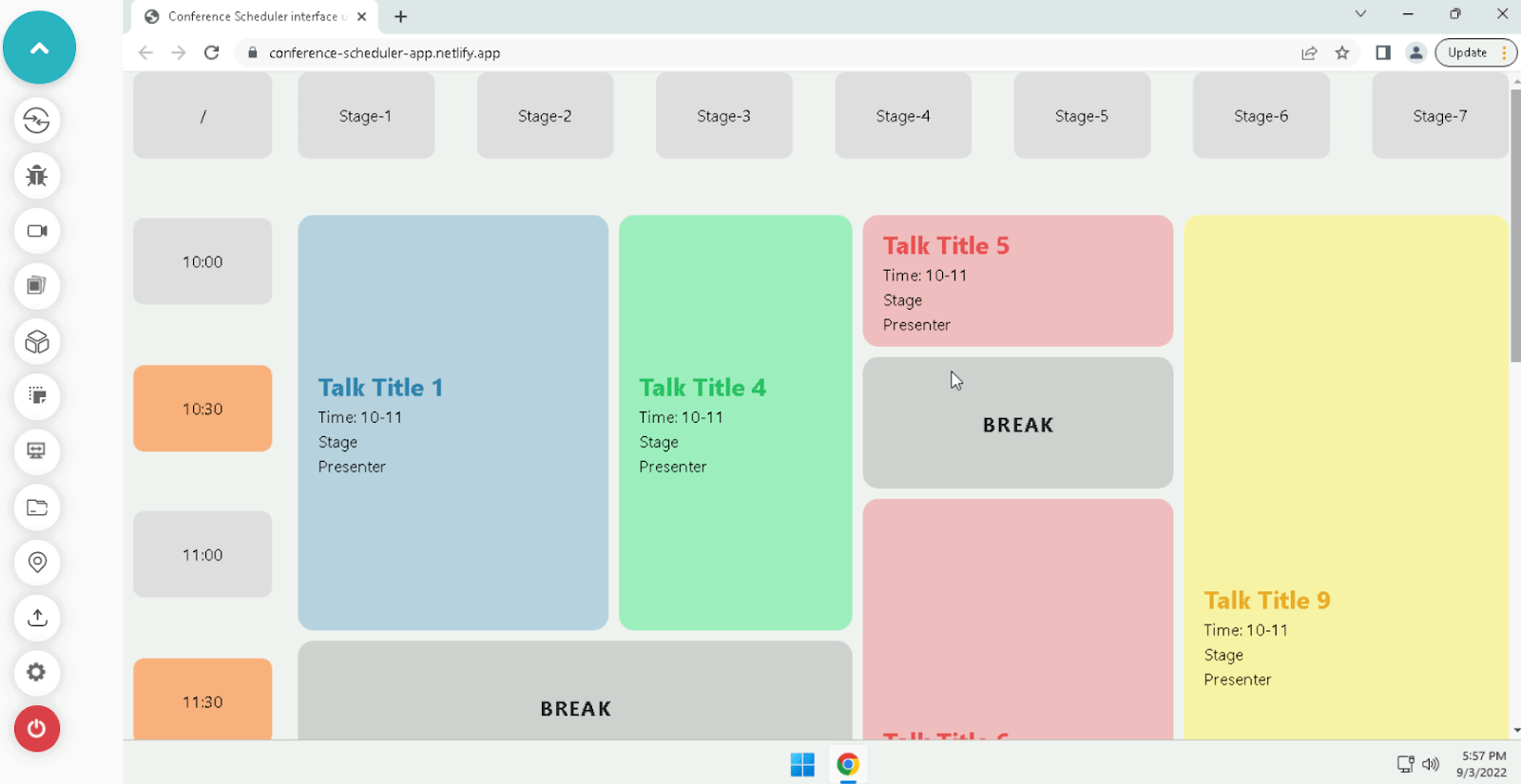Screen dimensions: 1521x784
Task: Click the page vertical scrollbar thumb
Action: coord(1515,225)
